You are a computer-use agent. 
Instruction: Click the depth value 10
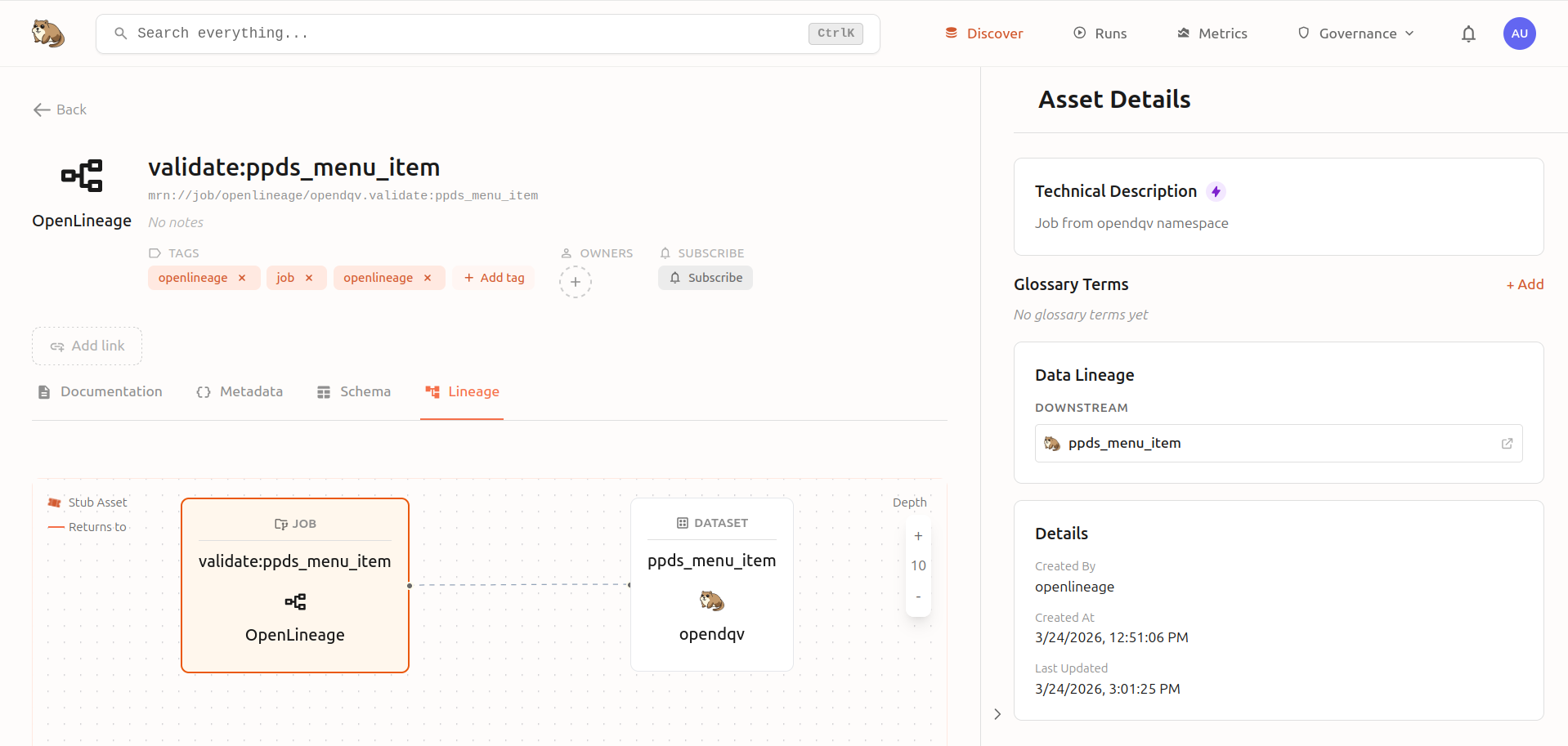pyautogui.click(x=918, y=565)
